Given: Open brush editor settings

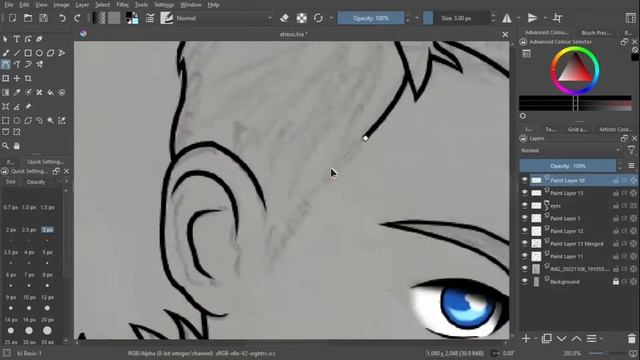Looking at the screenshot, I should pos(150,18).
